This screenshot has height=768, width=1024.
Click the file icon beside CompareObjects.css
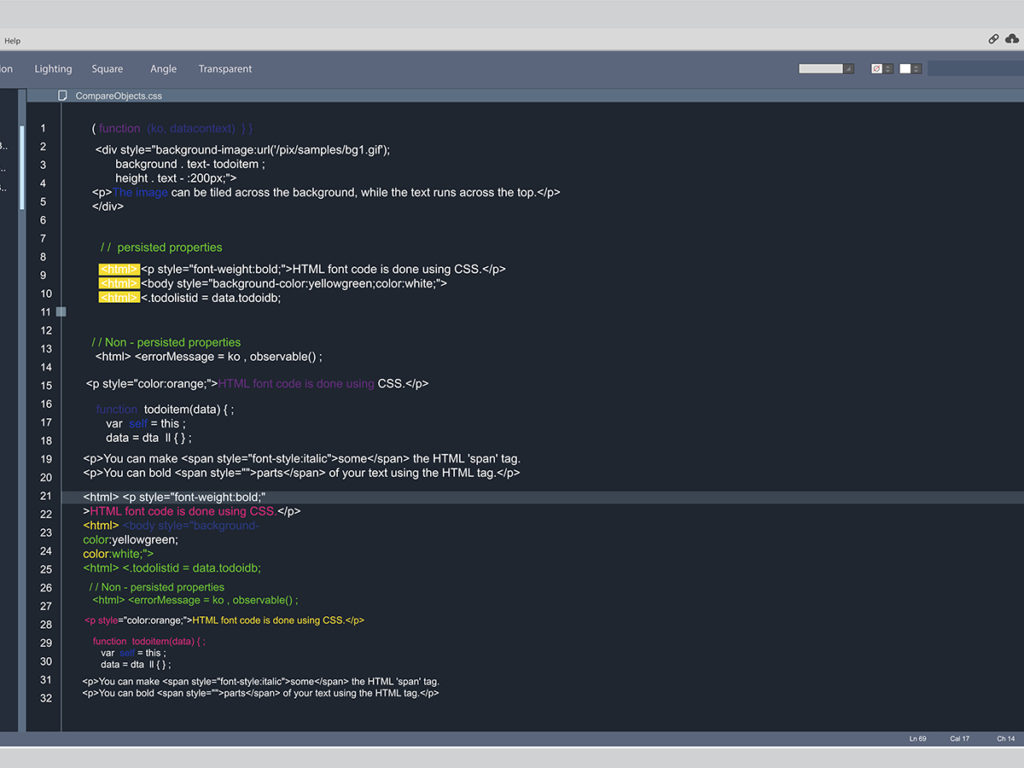[x=63, y=96]
